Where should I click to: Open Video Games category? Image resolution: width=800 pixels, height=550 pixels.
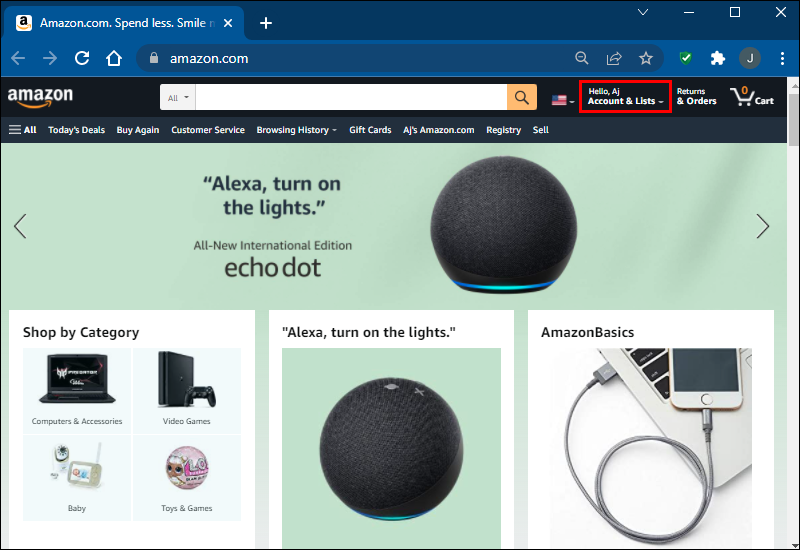pyautogui.click(x=187, y=391)
